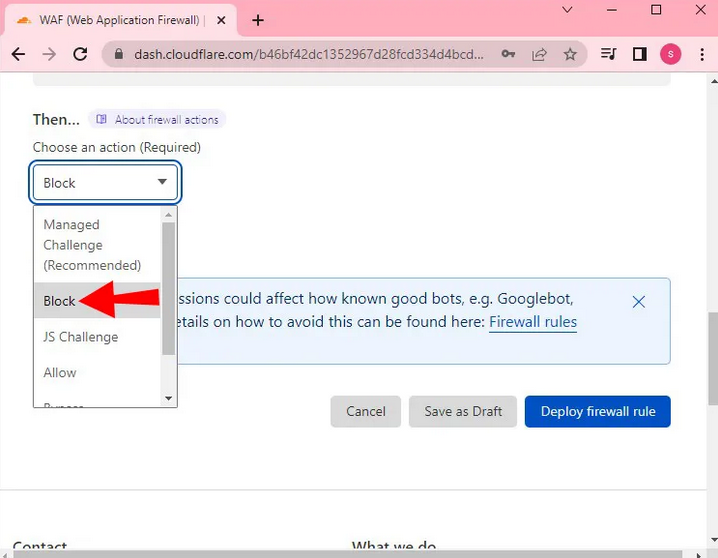Share this page via share icon
The height and width of the screenshot is (558, 718).
pyautogui.click(x=539, y=54)
